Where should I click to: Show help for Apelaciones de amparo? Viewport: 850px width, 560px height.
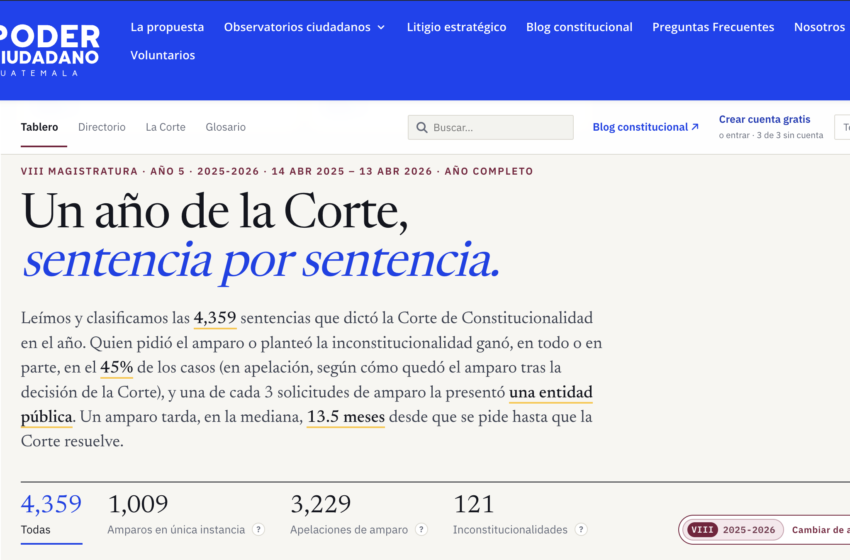421,530
